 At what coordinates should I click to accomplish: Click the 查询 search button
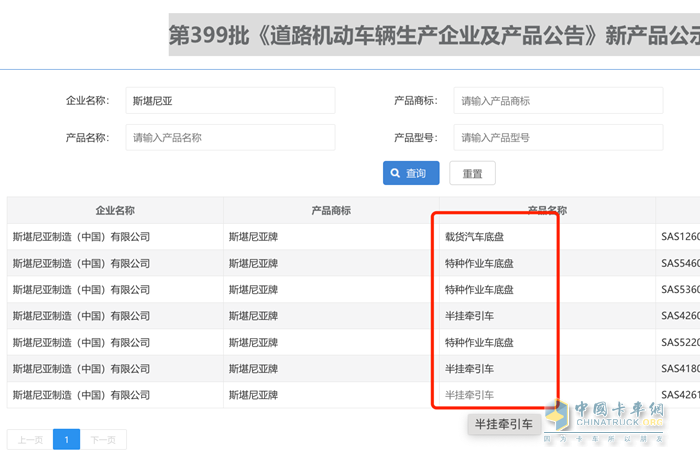411,173
